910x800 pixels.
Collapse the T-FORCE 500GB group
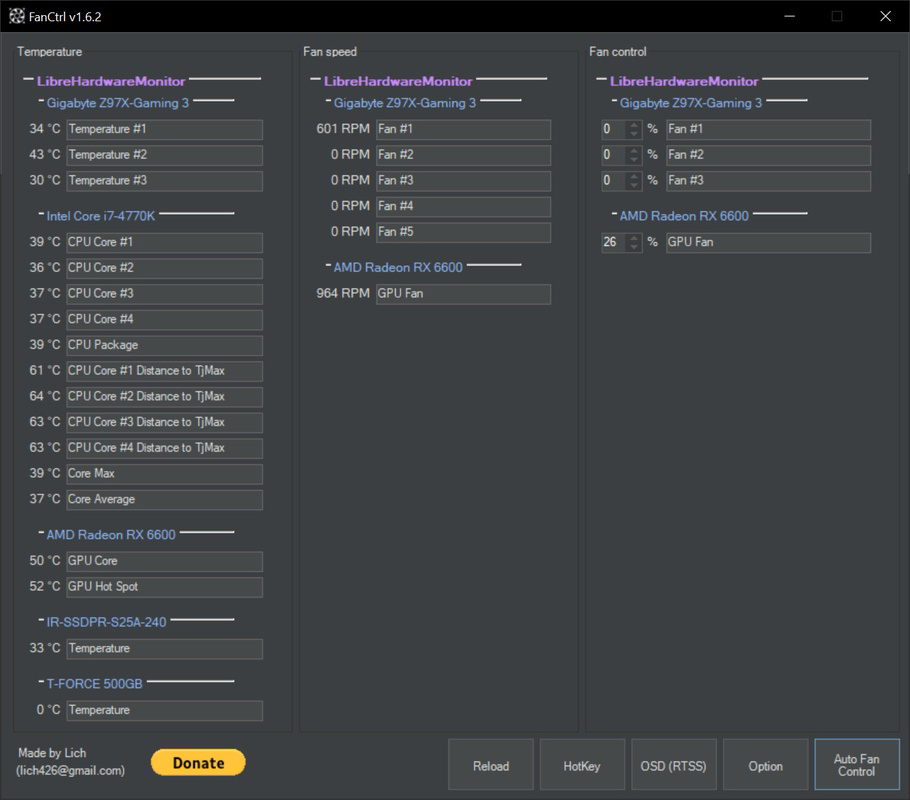coord(41,682)
